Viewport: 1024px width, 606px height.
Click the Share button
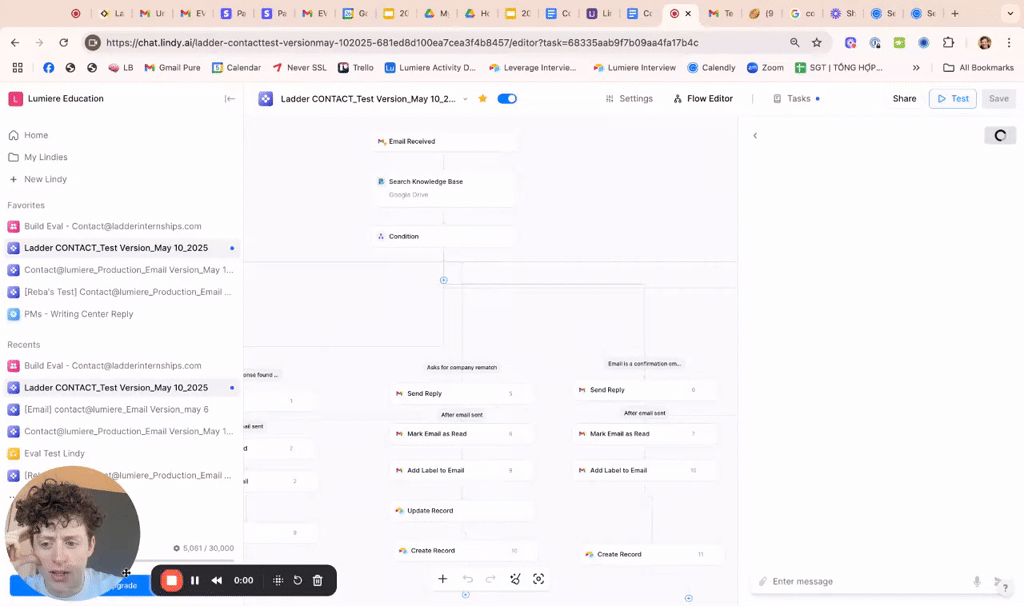point(904,99)
